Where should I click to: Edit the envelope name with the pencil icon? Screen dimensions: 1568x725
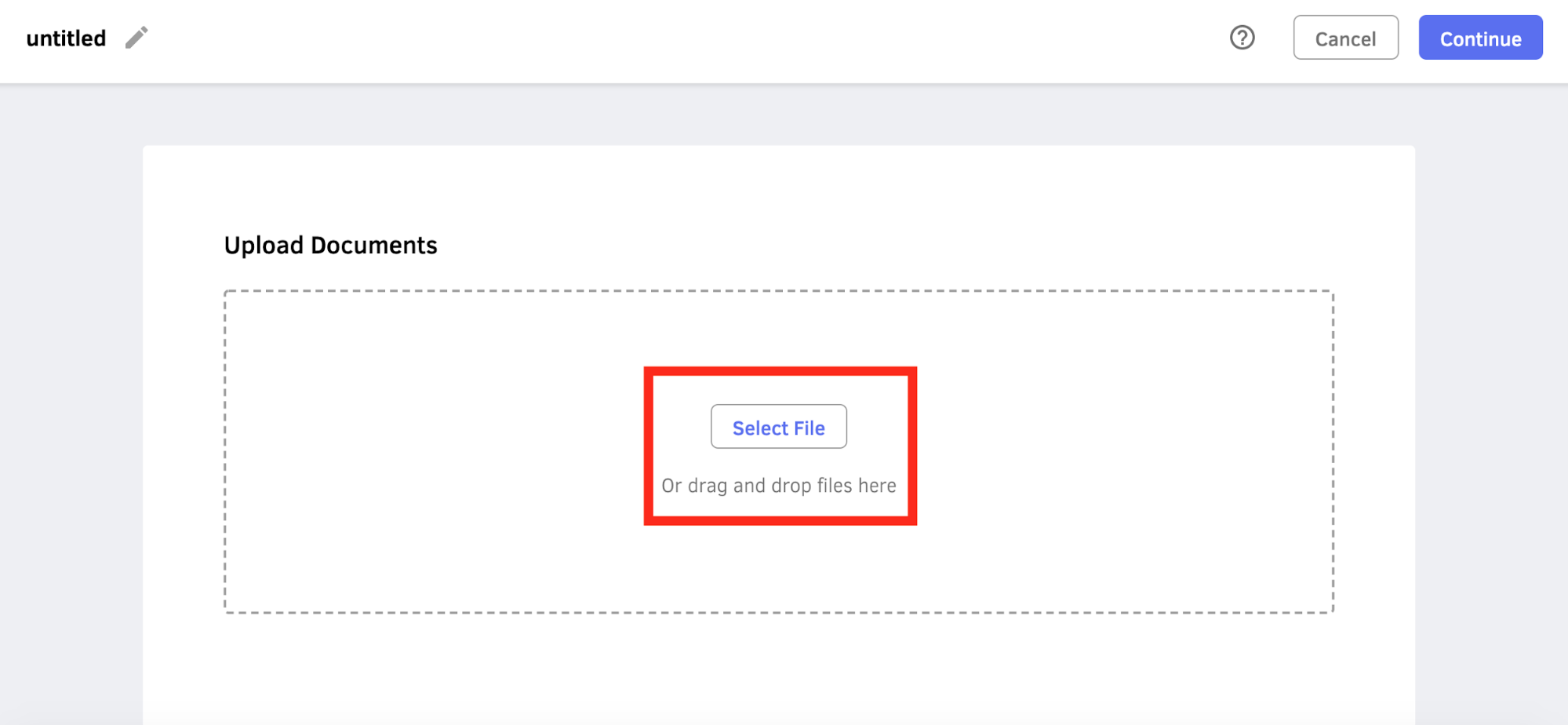click(x=136, y=38)
